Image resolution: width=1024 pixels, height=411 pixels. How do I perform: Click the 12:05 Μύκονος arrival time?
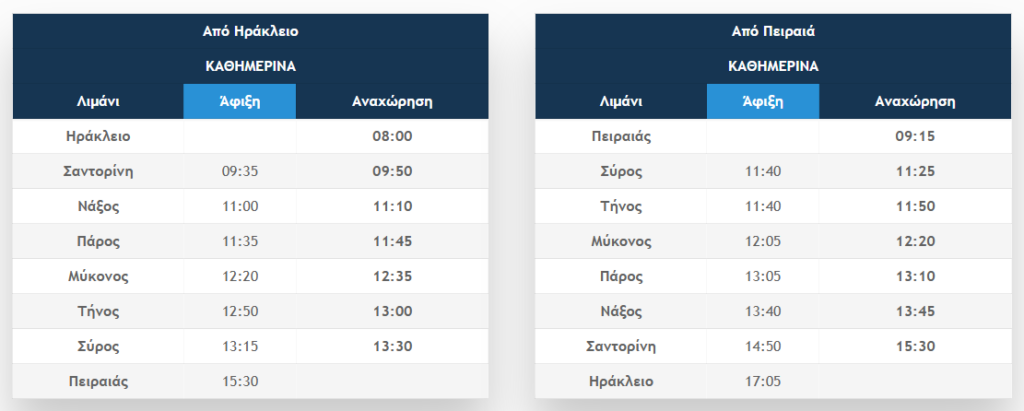[x=763, y=241]
